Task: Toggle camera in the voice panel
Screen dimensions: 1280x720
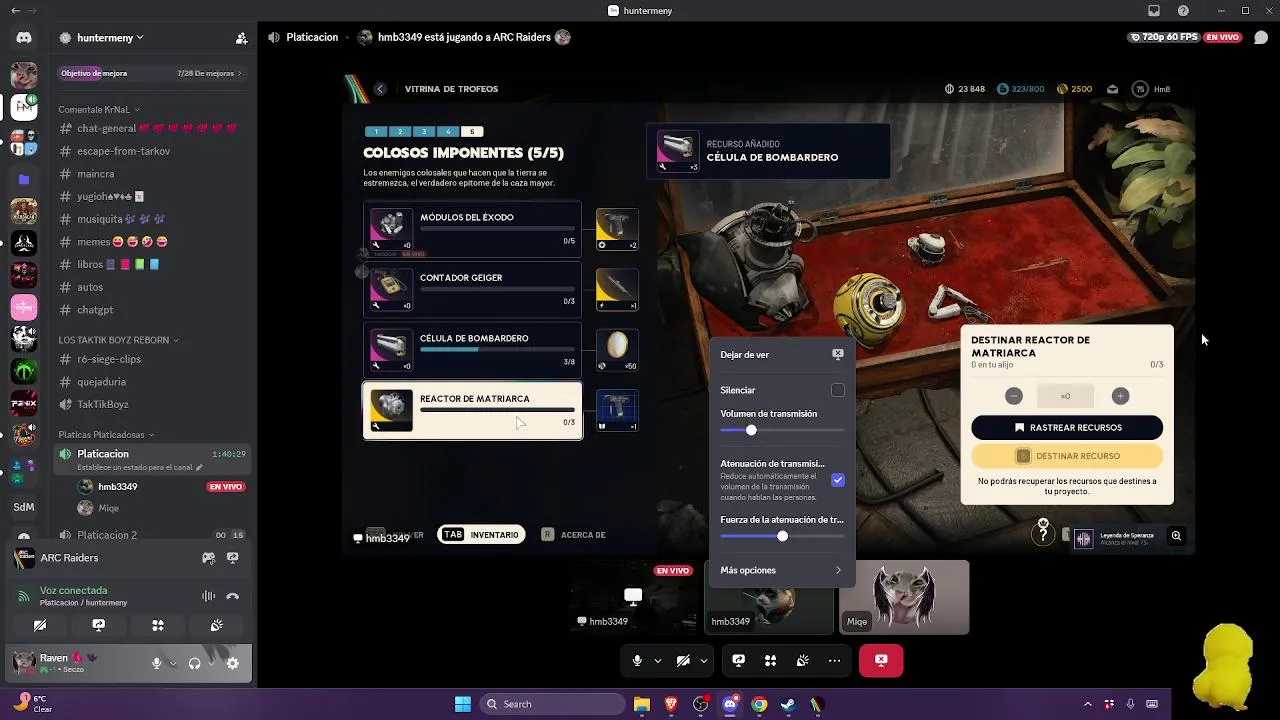Action: click(40, 625)
